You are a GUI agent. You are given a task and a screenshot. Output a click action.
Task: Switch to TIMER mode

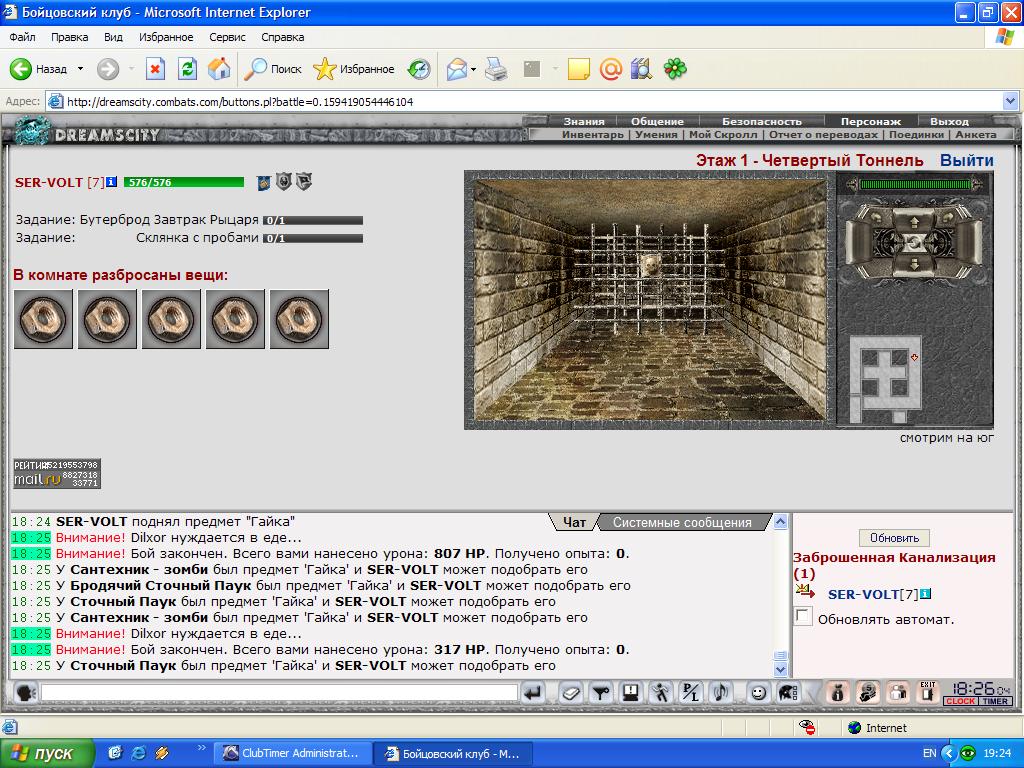(x=995, y=701)
